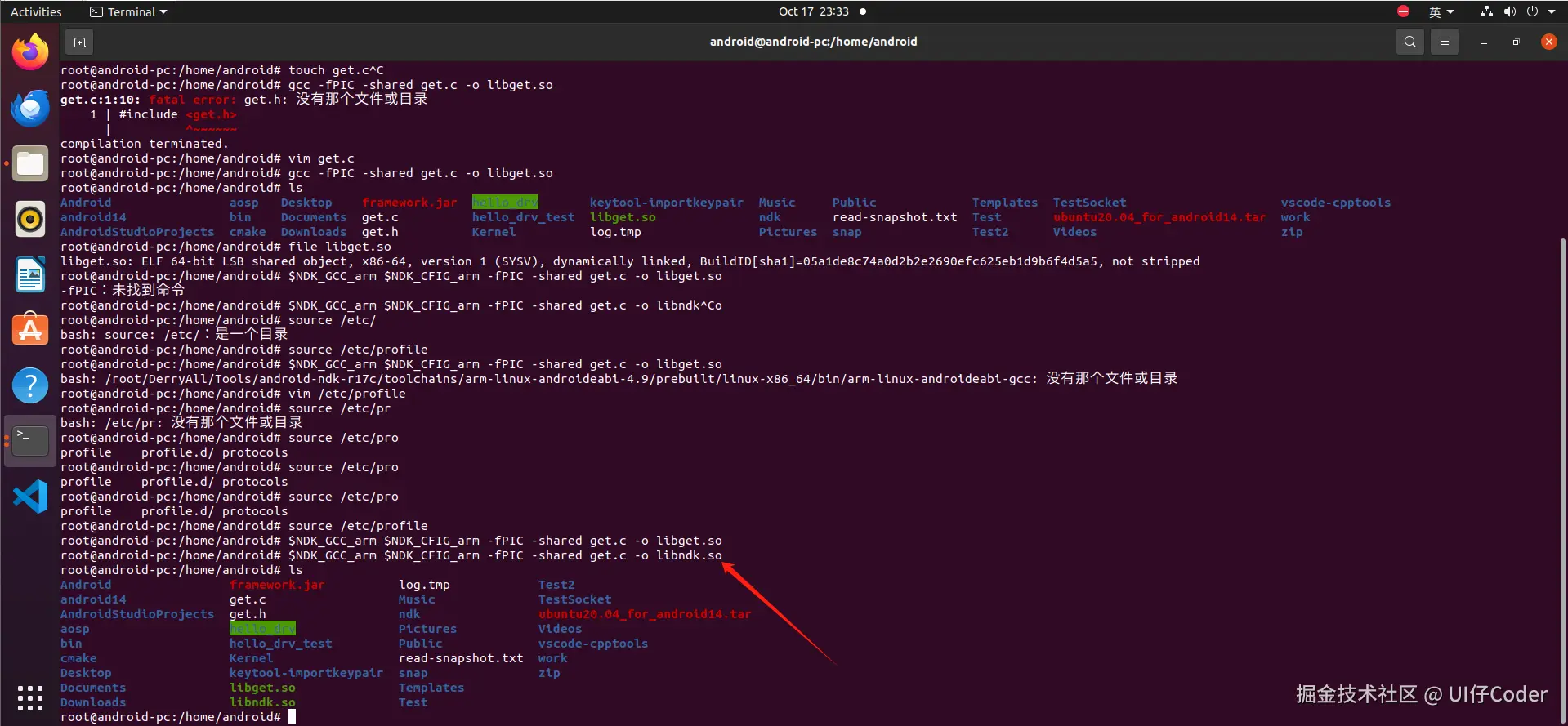Click log.tmp in the bottom listing

424,585
